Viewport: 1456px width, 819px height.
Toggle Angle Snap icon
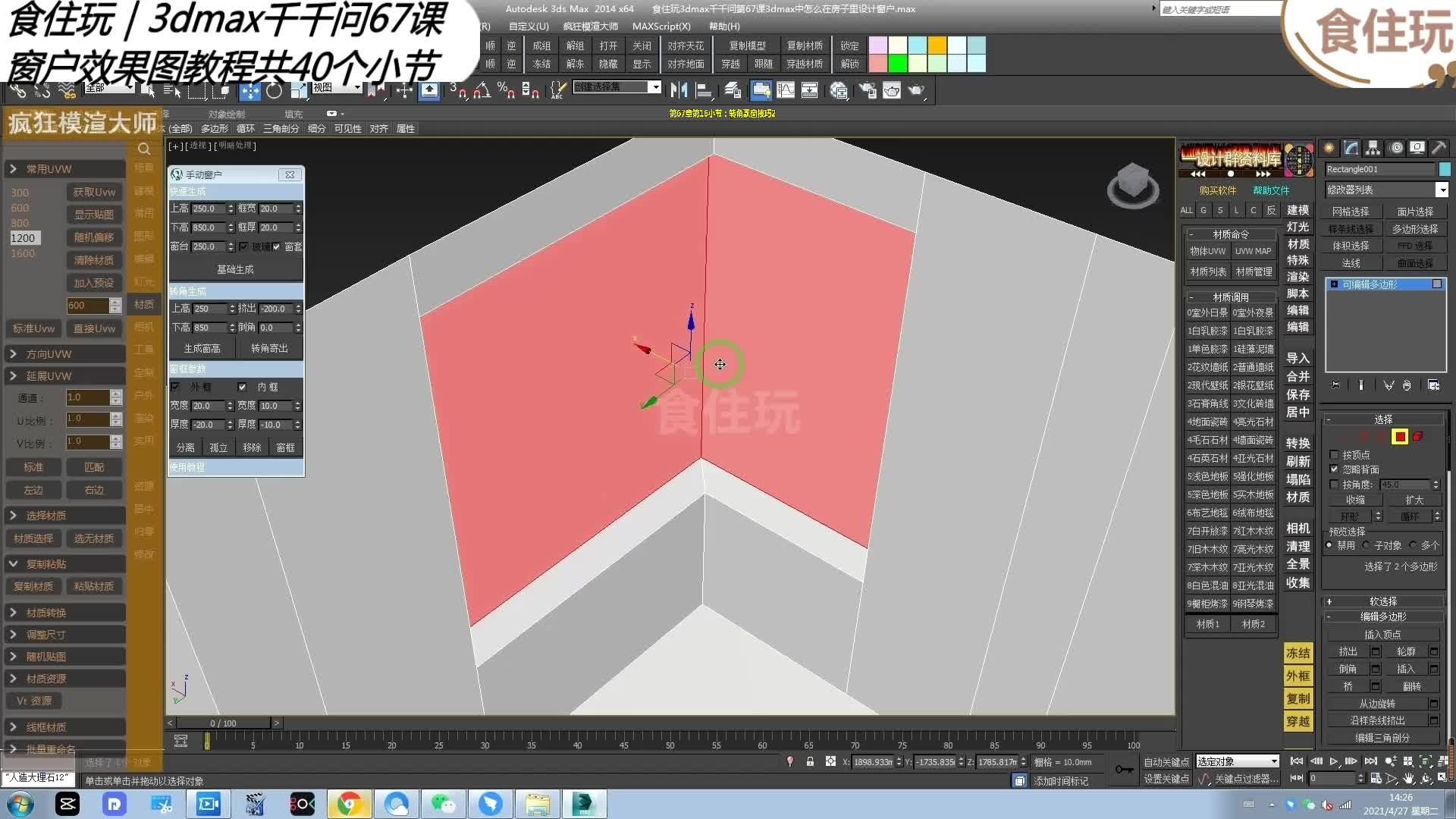coord(482,91)
